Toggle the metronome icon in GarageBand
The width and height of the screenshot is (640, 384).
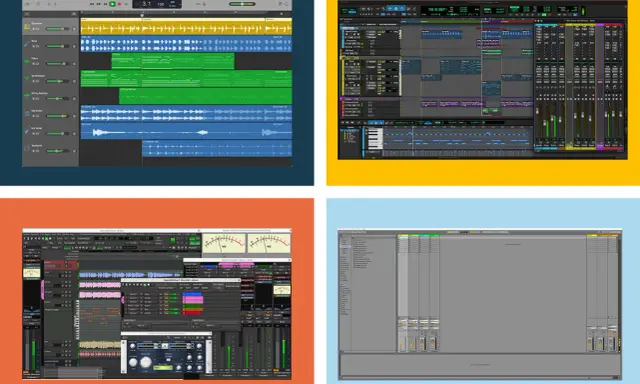(204, 4)
